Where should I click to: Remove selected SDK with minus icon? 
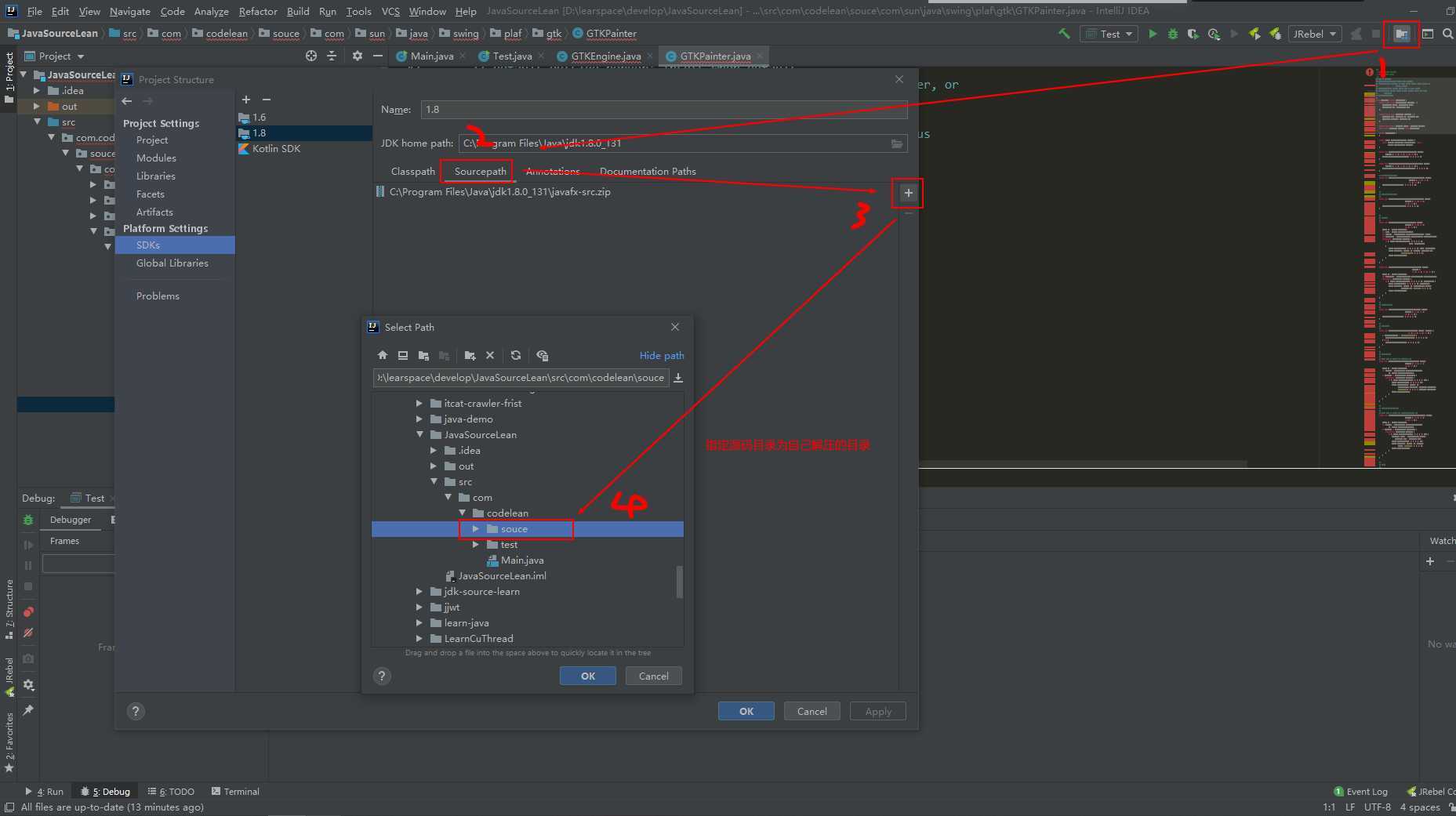coord(267,100)
